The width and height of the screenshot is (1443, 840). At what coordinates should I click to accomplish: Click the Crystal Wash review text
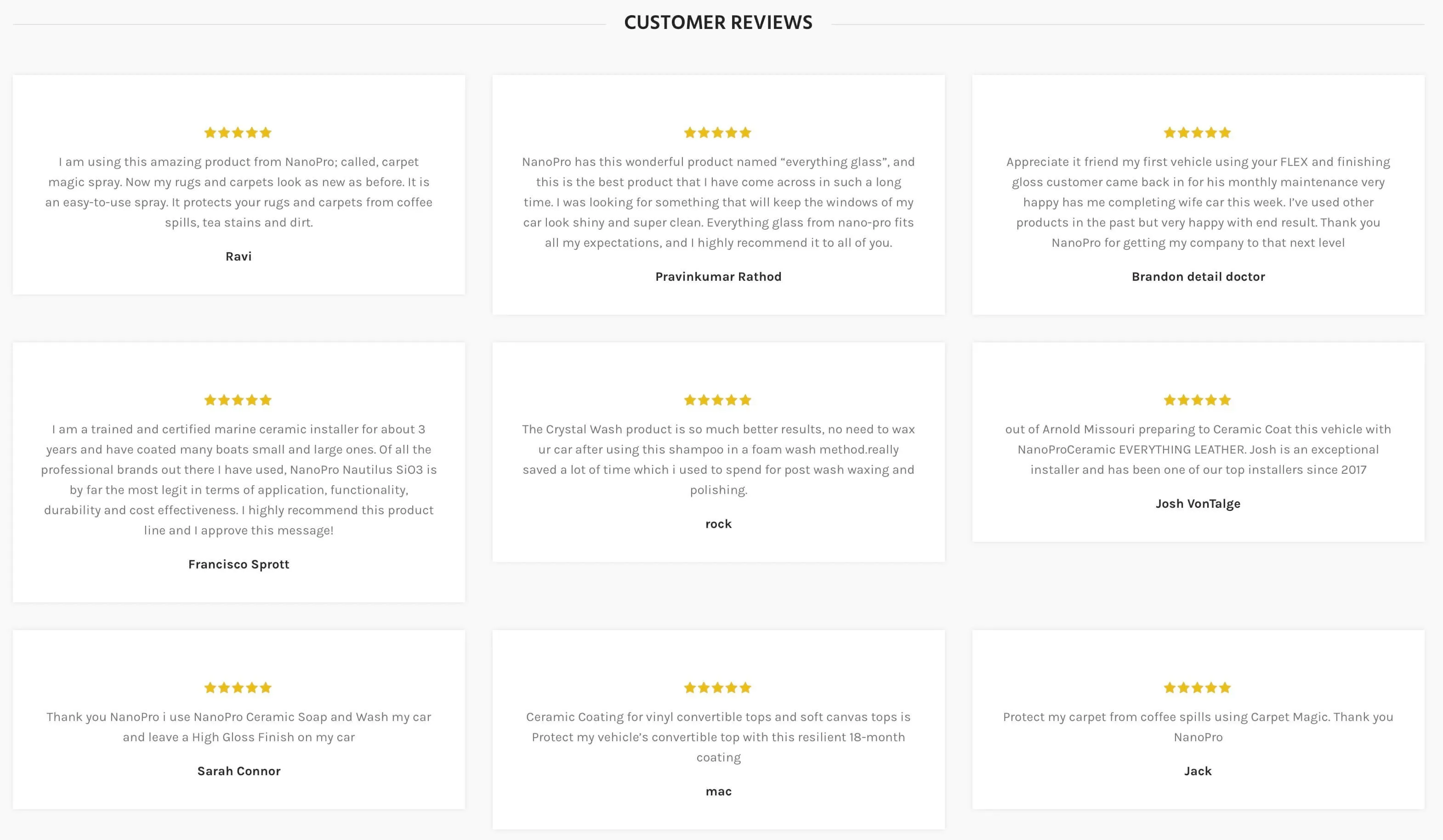[718, 459]
